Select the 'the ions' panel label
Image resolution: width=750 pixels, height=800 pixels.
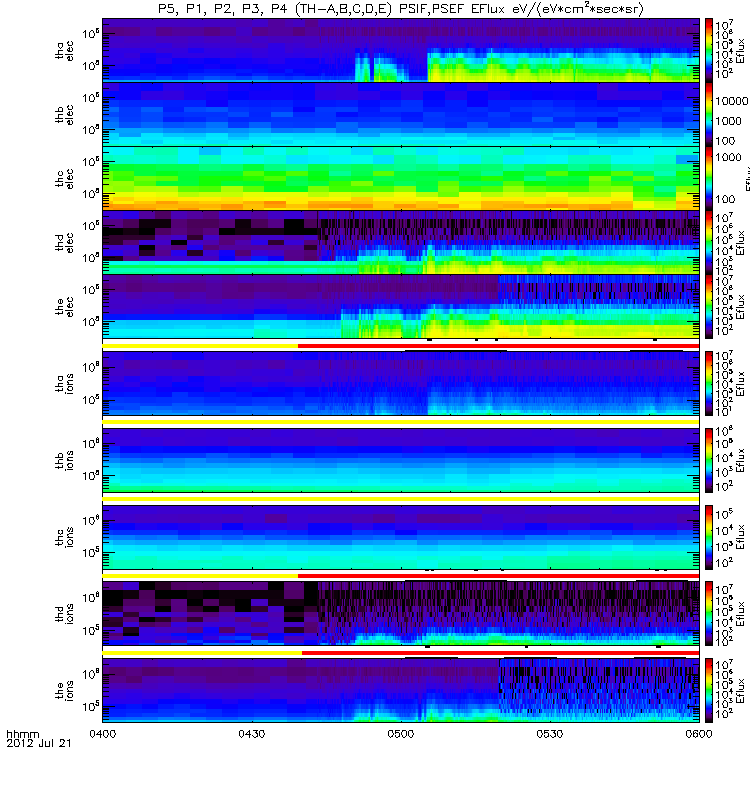click(x=64, y=691)
